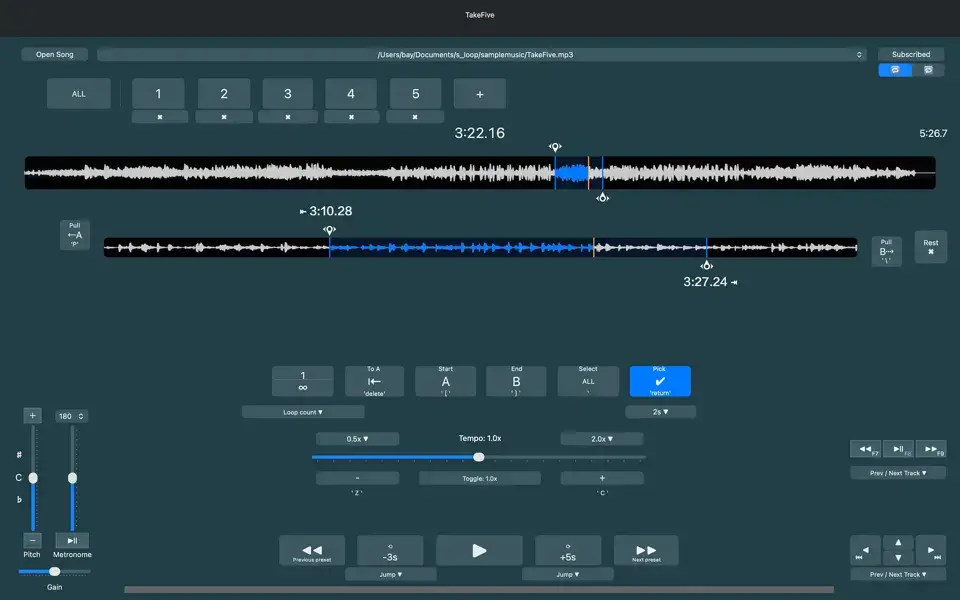Open the Loop count dropdown
Image resolution: width=960 pixels, height=600 pixels.
pyautogui.click(x=303, y=412)
